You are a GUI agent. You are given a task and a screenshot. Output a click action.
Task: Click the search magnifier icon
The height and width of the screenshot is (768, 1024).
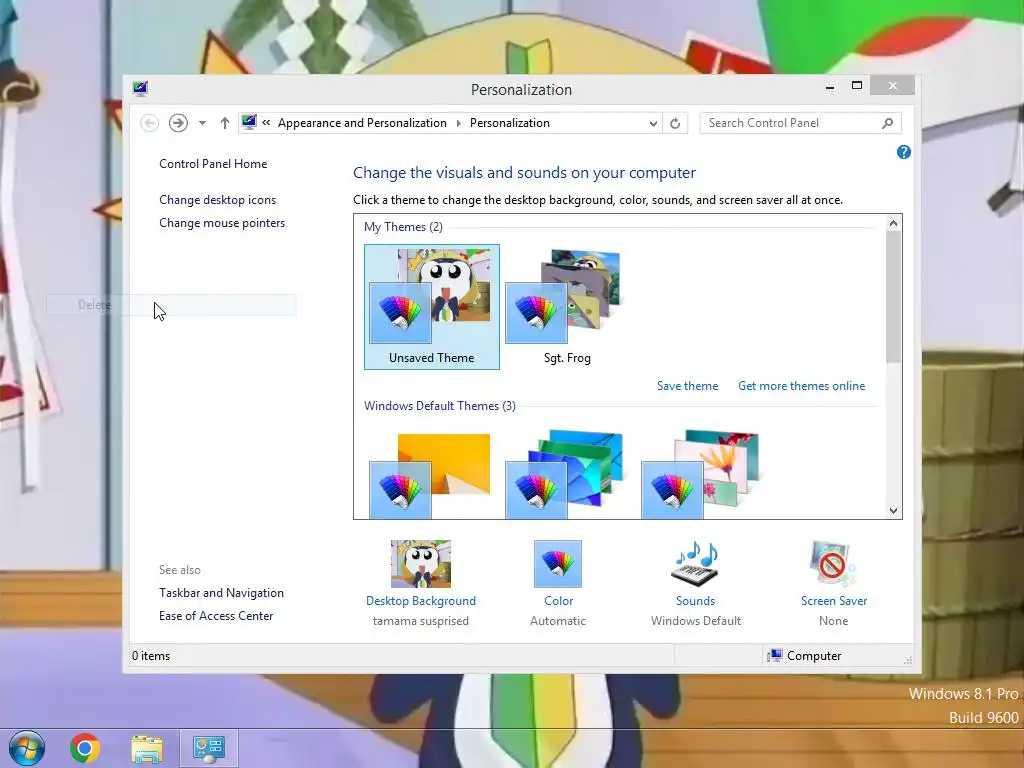coord(887,123)
